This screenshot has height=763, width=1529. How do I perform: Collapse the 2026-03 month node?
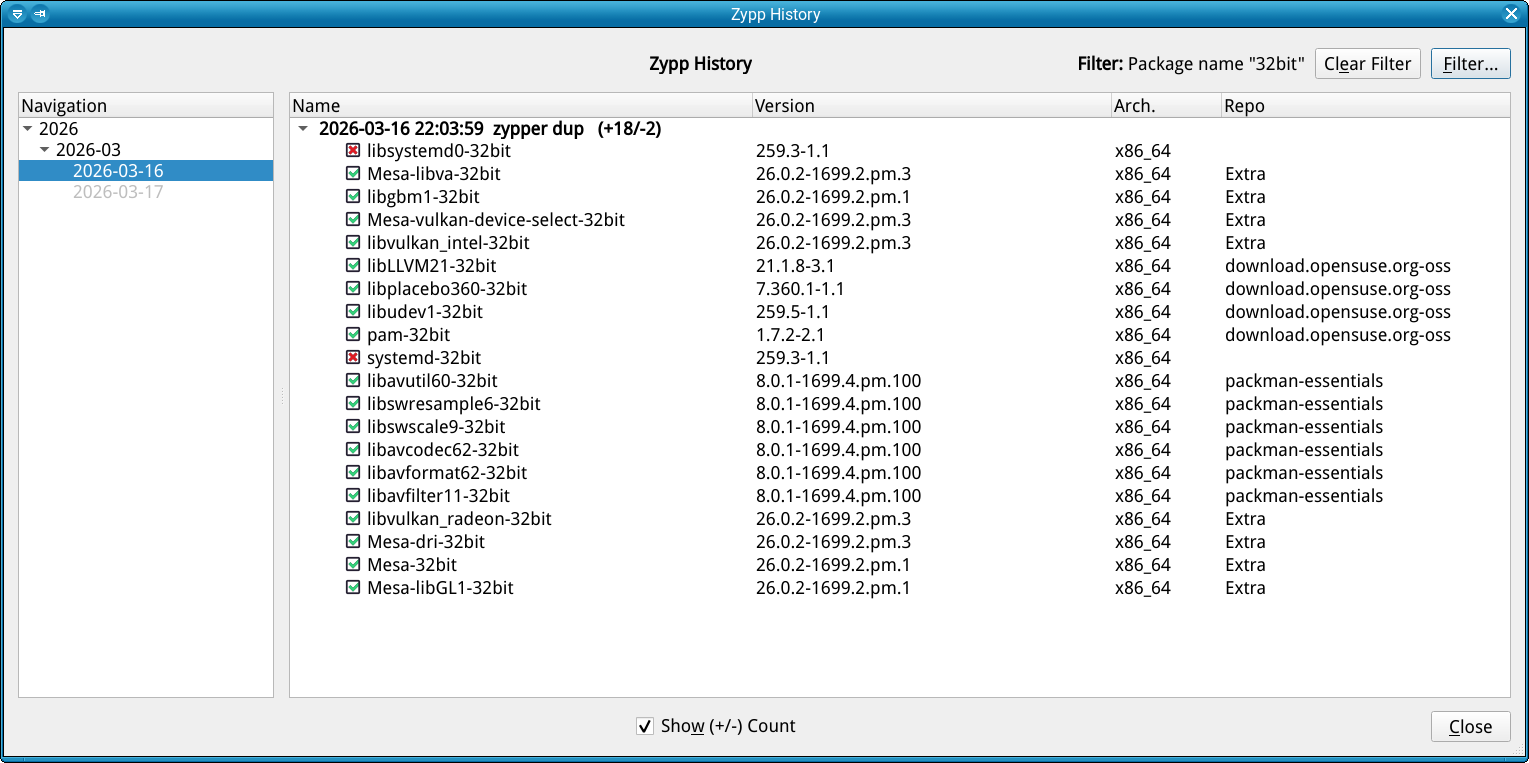pos(44,150)
